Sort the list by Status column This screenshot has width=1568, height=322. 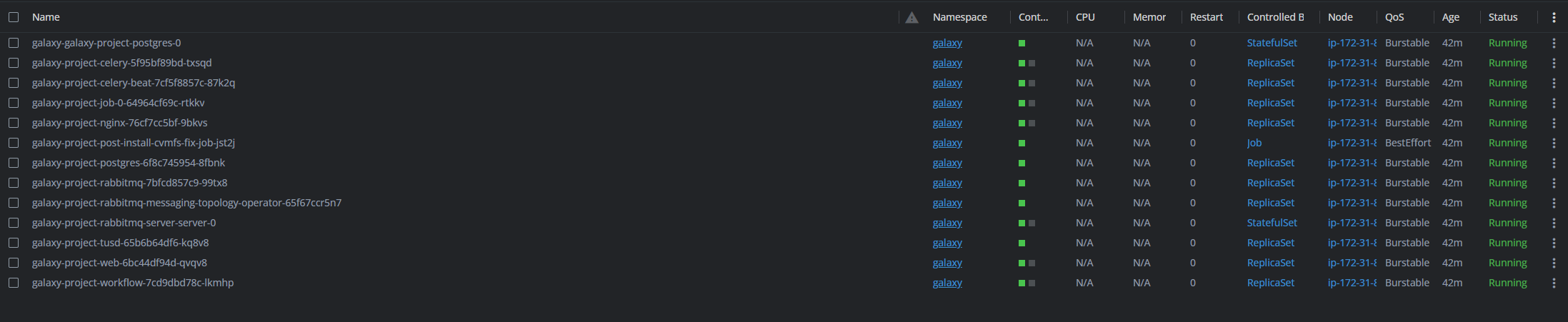pyautogui.click(x=1503, y=17)
